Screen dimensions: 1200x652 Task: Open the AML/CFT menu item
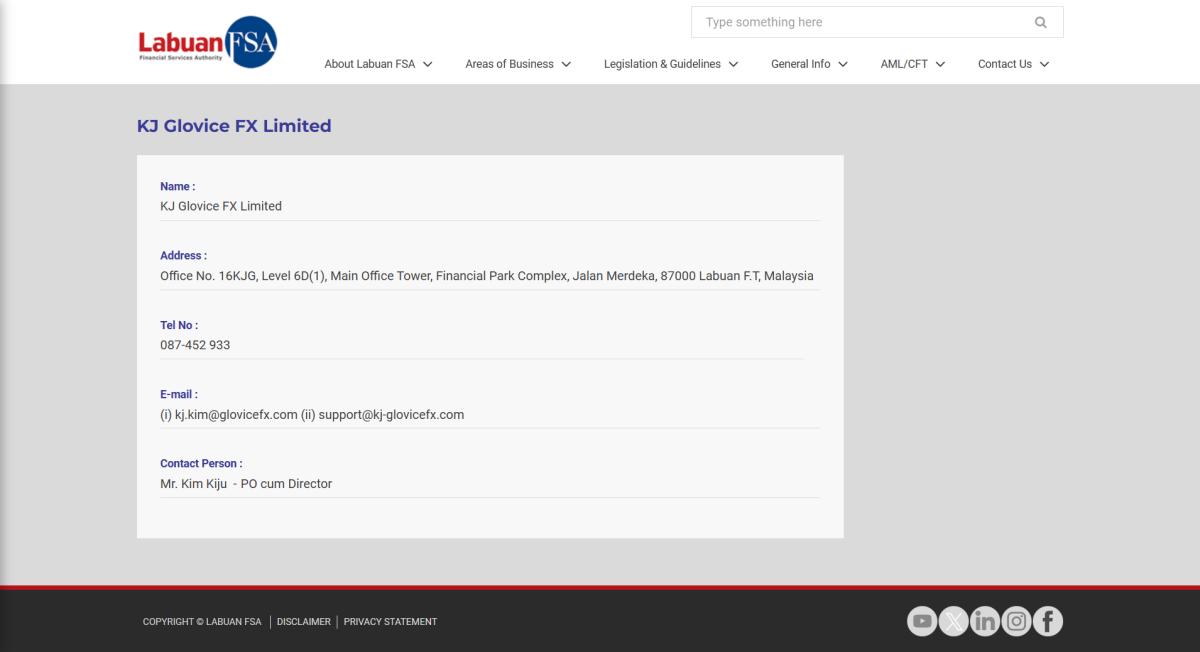pyautogui.click(x=904, y=64)
